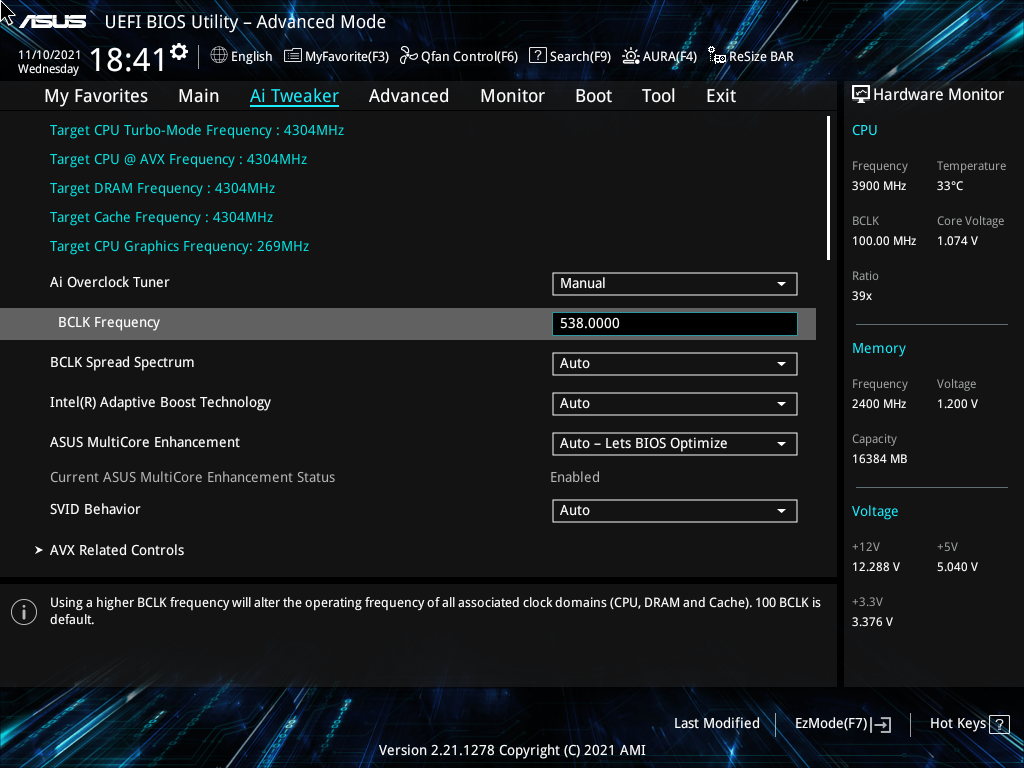The width and height of the screenshot is (1024, 768).
Task: Click the 5.040 V reading
Action: [x=957, y=567]
